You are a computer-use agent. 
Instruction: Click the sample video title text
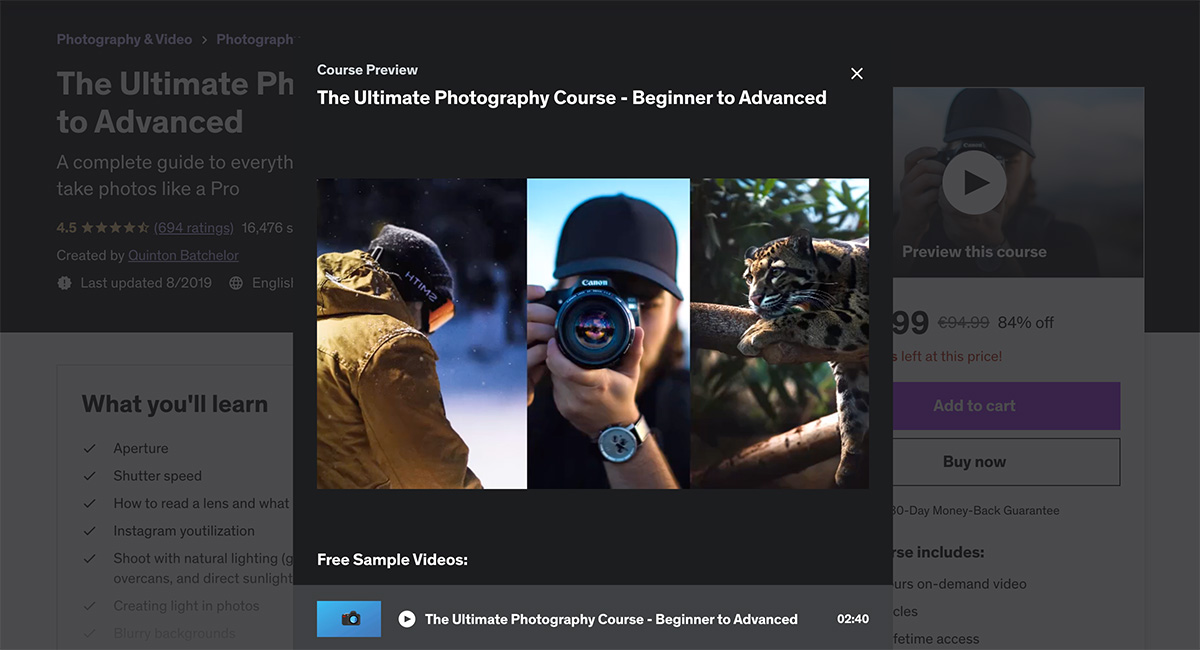click(x=611, y=619)
